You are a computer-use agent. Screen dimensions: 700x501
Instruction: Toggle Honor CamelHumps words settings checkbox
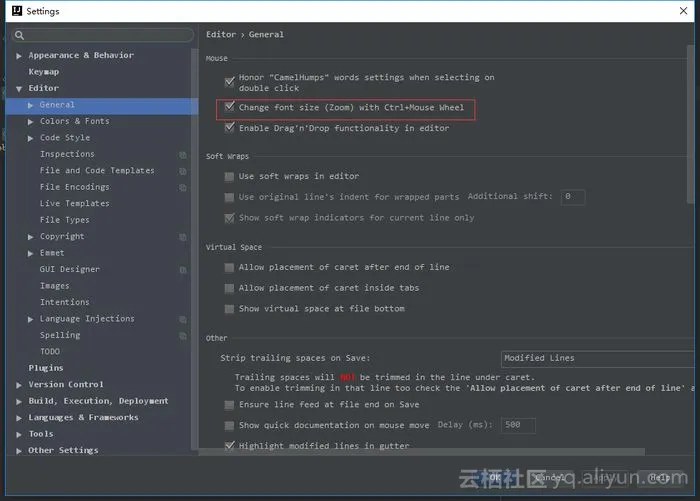229,82
